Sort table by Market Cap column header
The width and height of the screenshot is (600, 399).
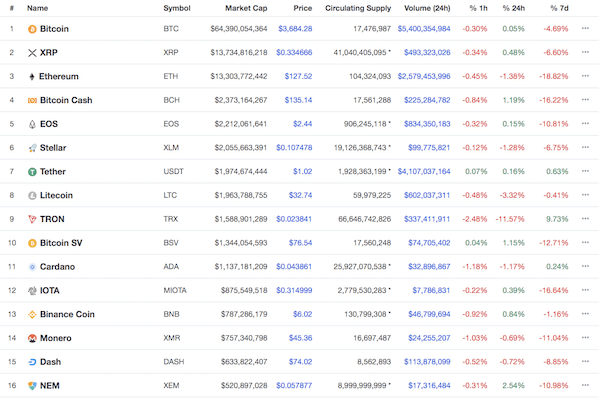click(x=246, y=8)
